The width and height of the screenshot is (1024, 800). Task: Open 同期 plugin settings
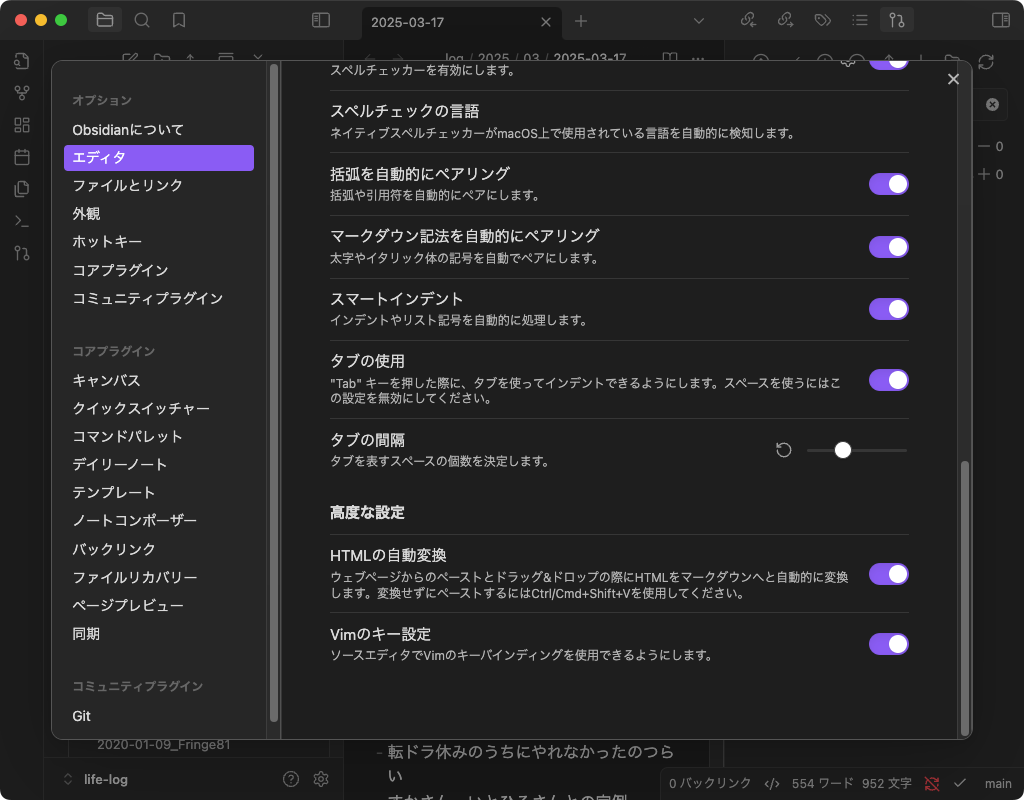159,633
